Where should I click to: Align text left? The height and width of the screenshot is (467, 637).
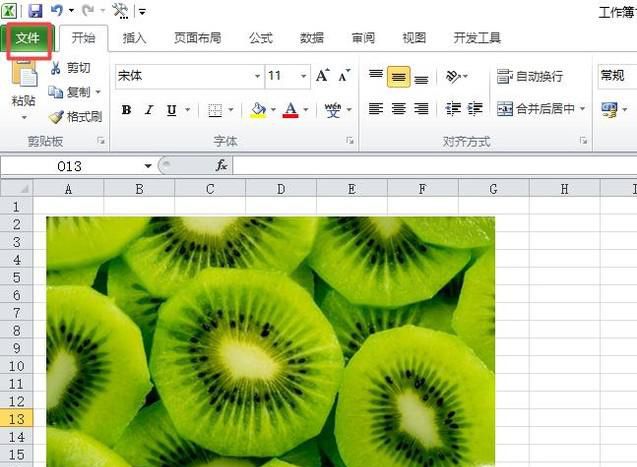pos(376,108)
